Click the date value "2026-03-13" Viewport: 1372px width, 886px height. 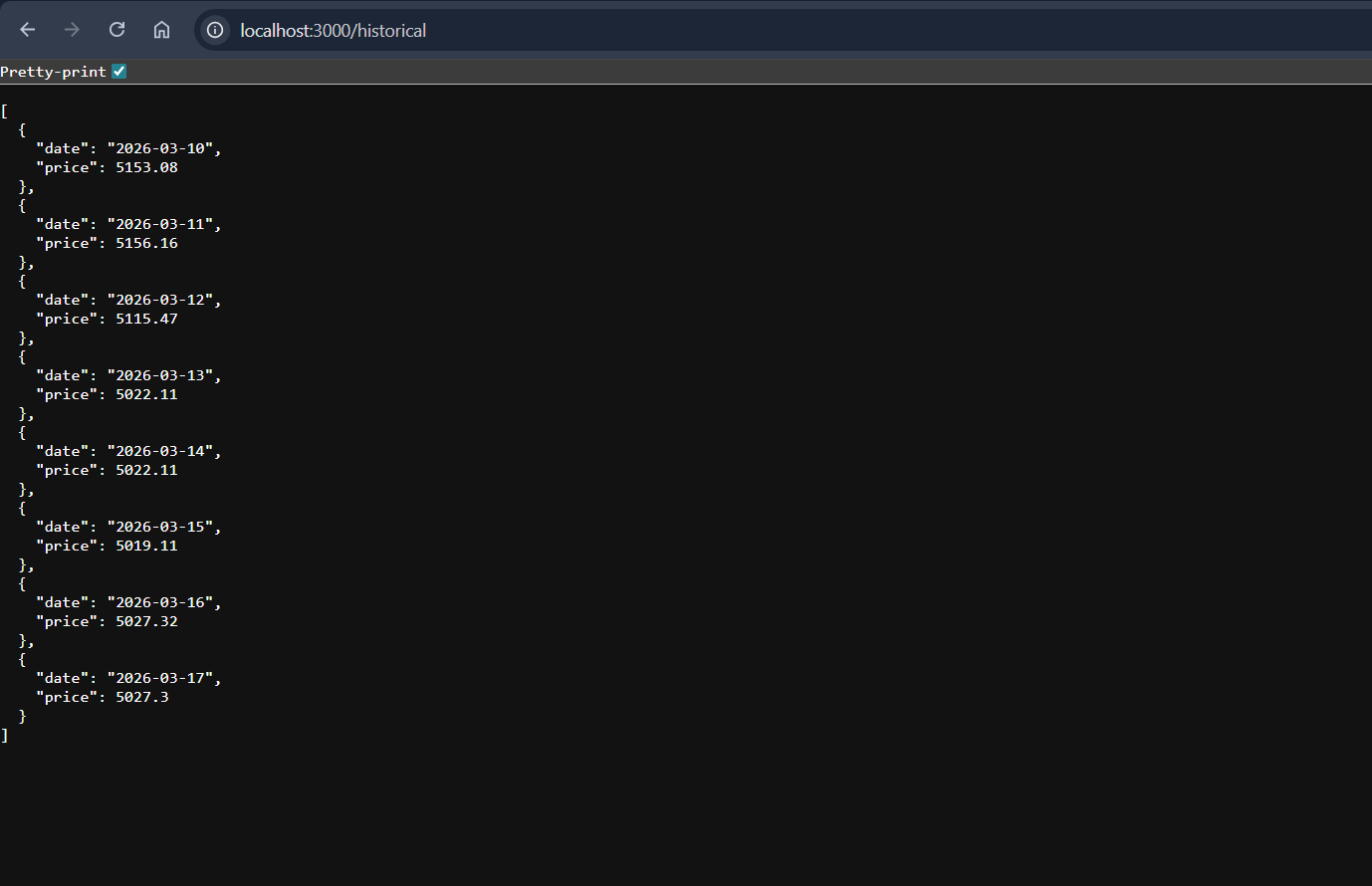tap(160, 375)
